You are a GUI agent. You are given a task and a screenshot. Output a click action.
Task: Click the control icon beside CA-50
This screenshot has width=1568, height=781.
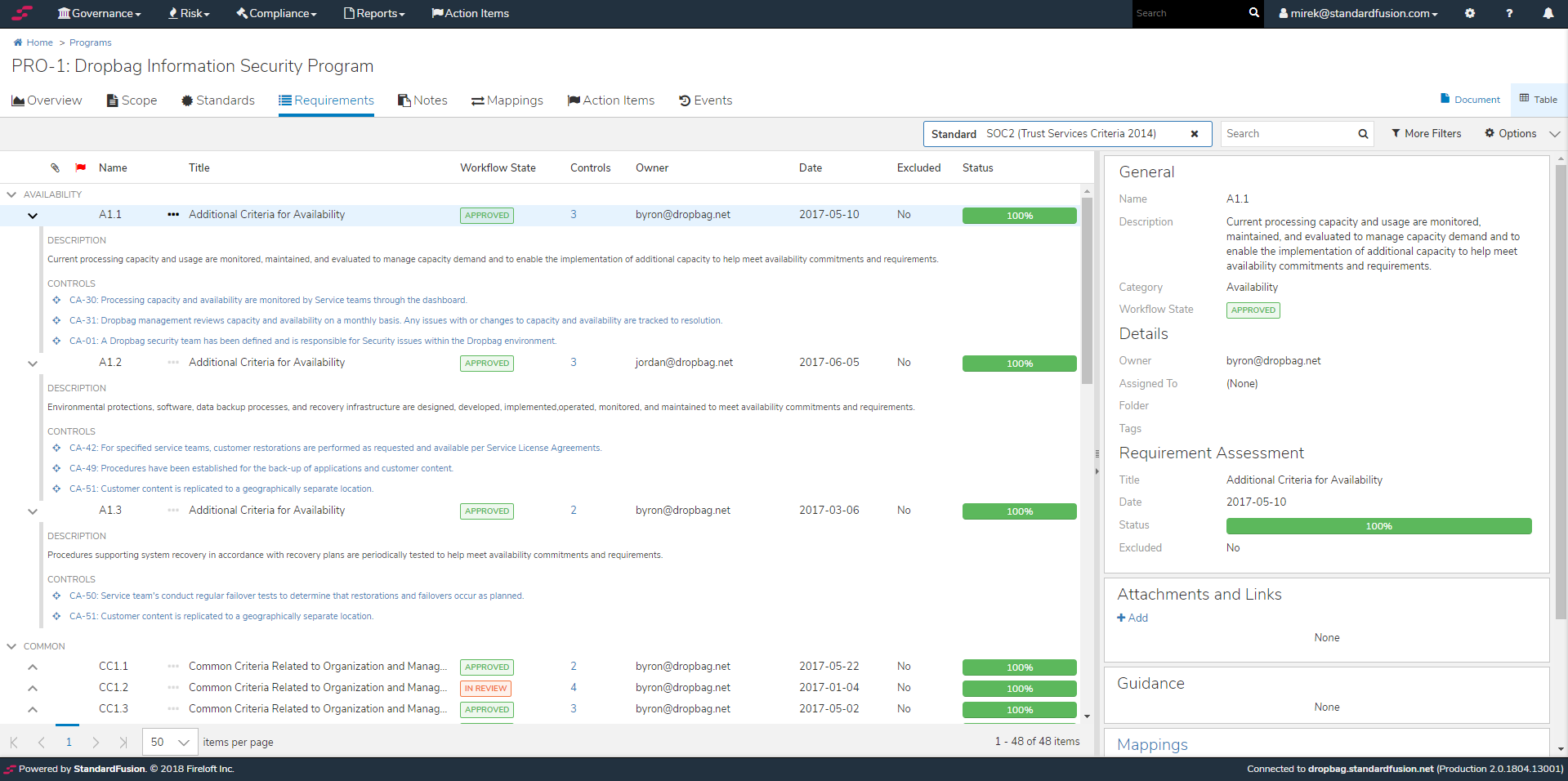point(56,596)
